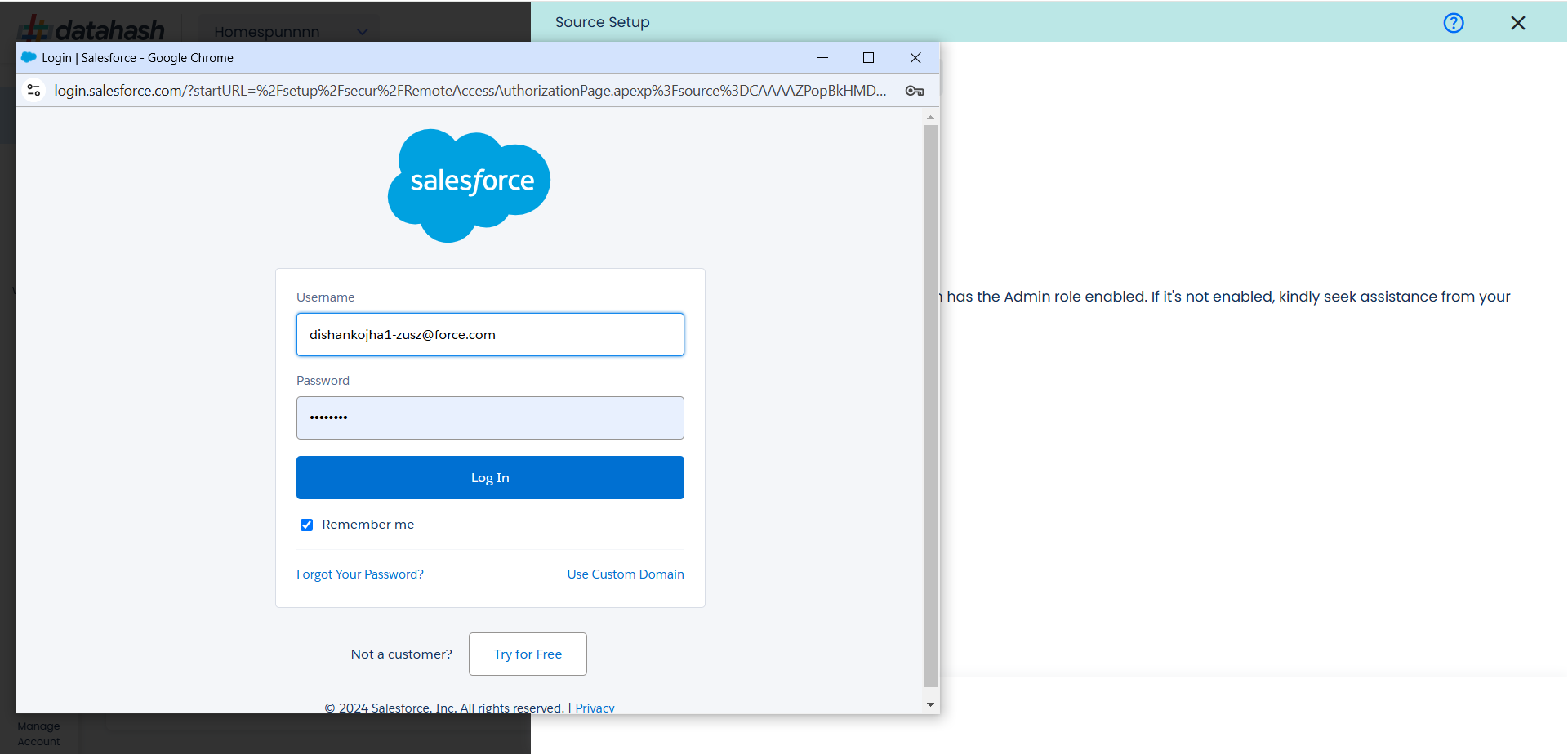Click the datahash logo in background window
Viewport: 1568px width, 755px height.
coord(92,29)
